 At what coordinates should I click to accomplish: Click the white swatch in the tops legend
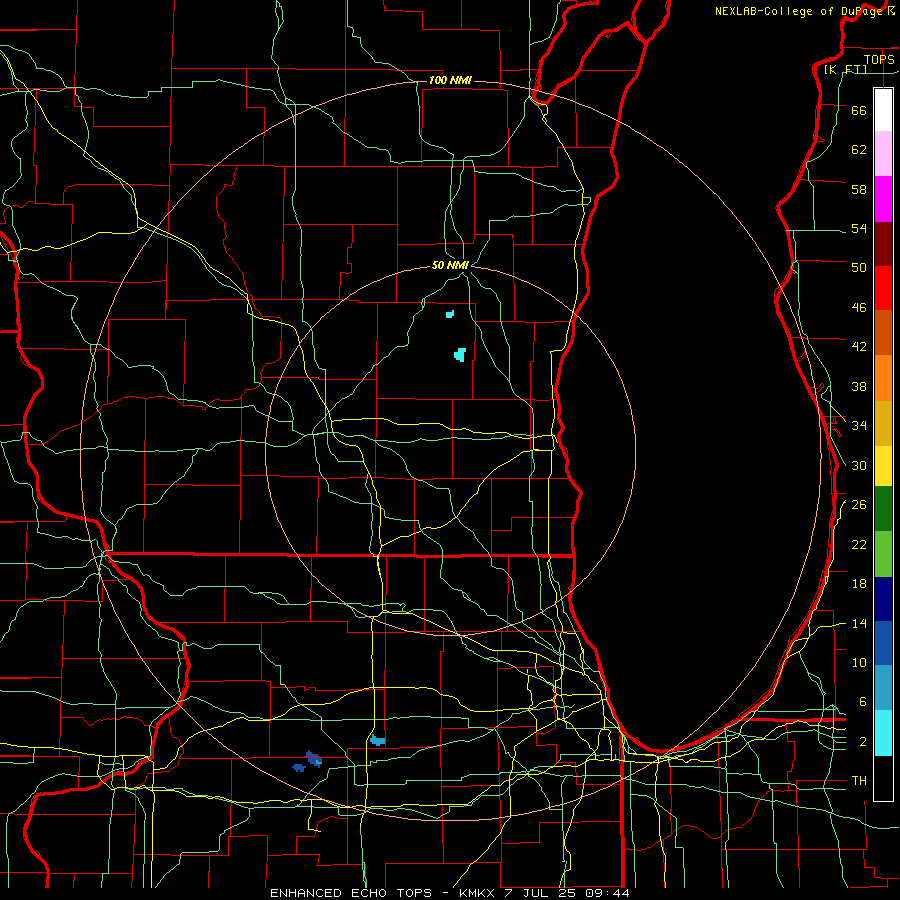pos(883,110)
